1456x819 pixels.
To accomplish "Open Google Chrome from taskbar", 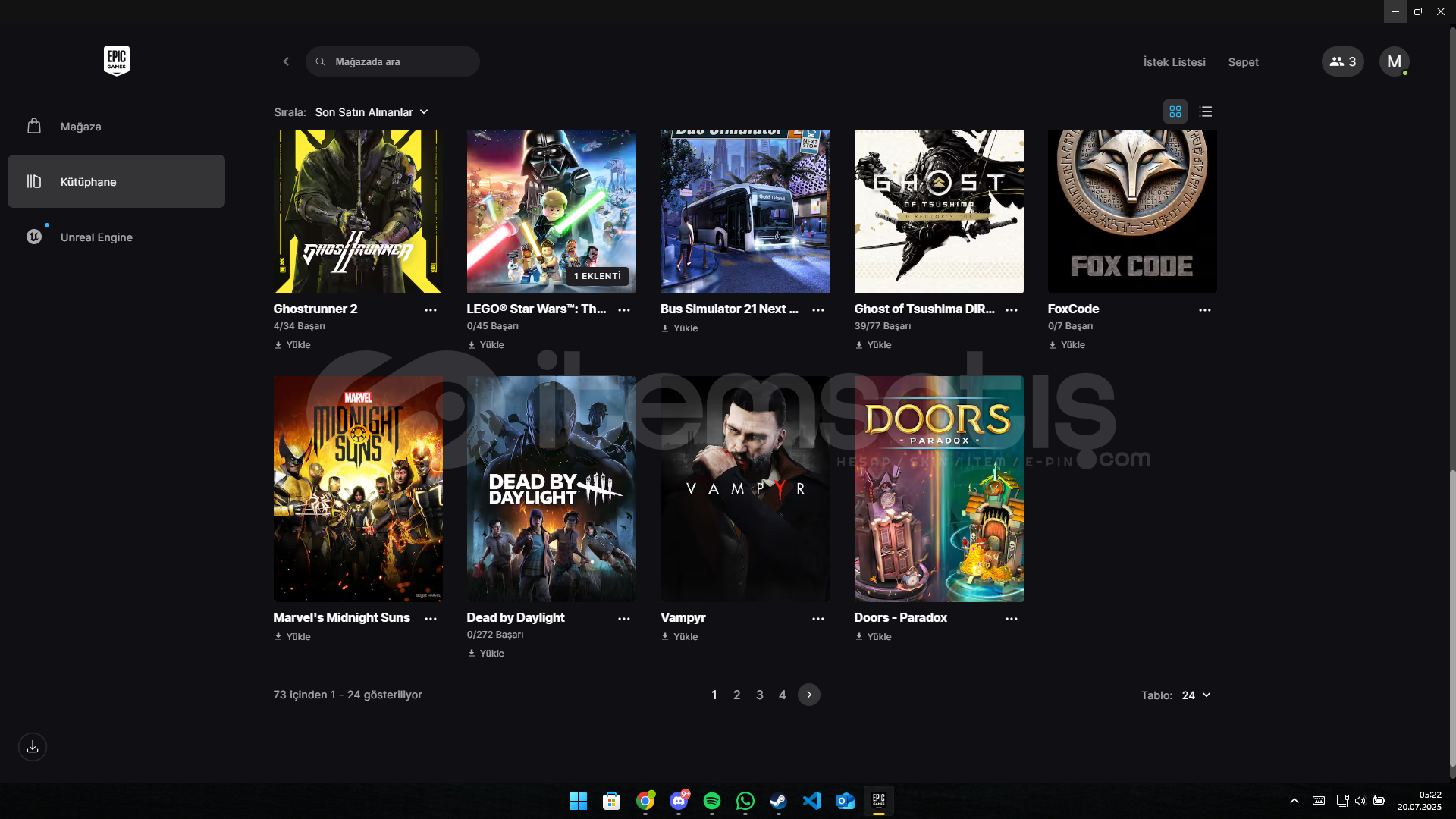I will [645, 801].
